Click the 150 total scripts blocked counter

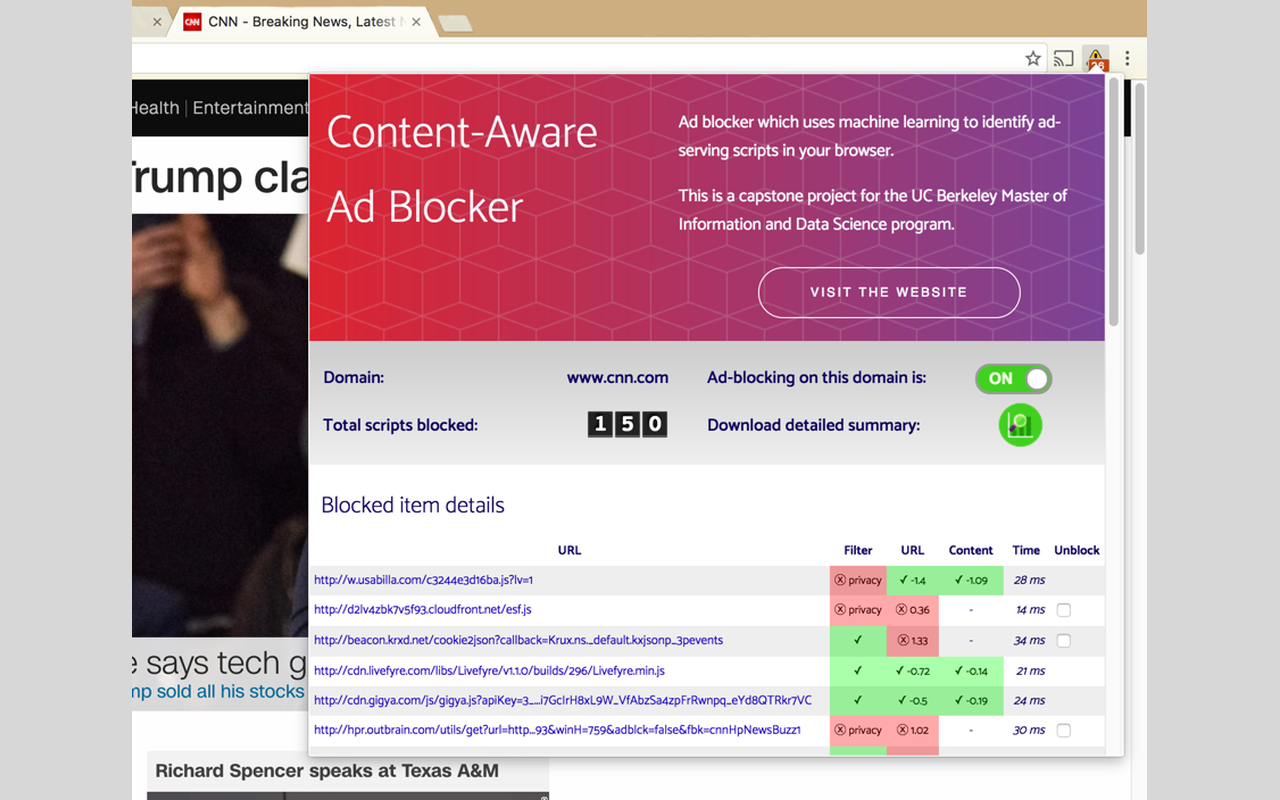pyautogui.click(x=627, y=424)
